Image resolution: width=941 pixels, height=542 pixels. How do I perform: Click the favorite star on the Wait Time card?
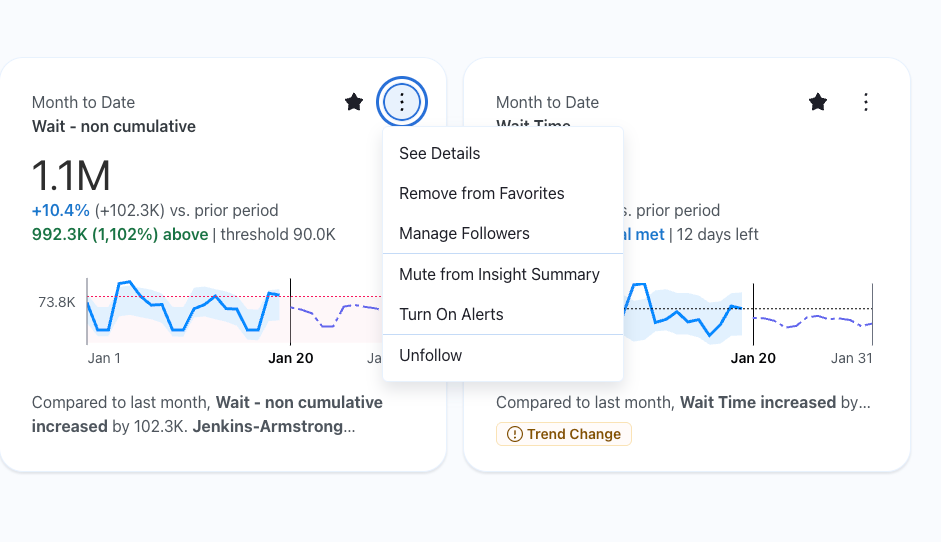[x=818, y=102]
